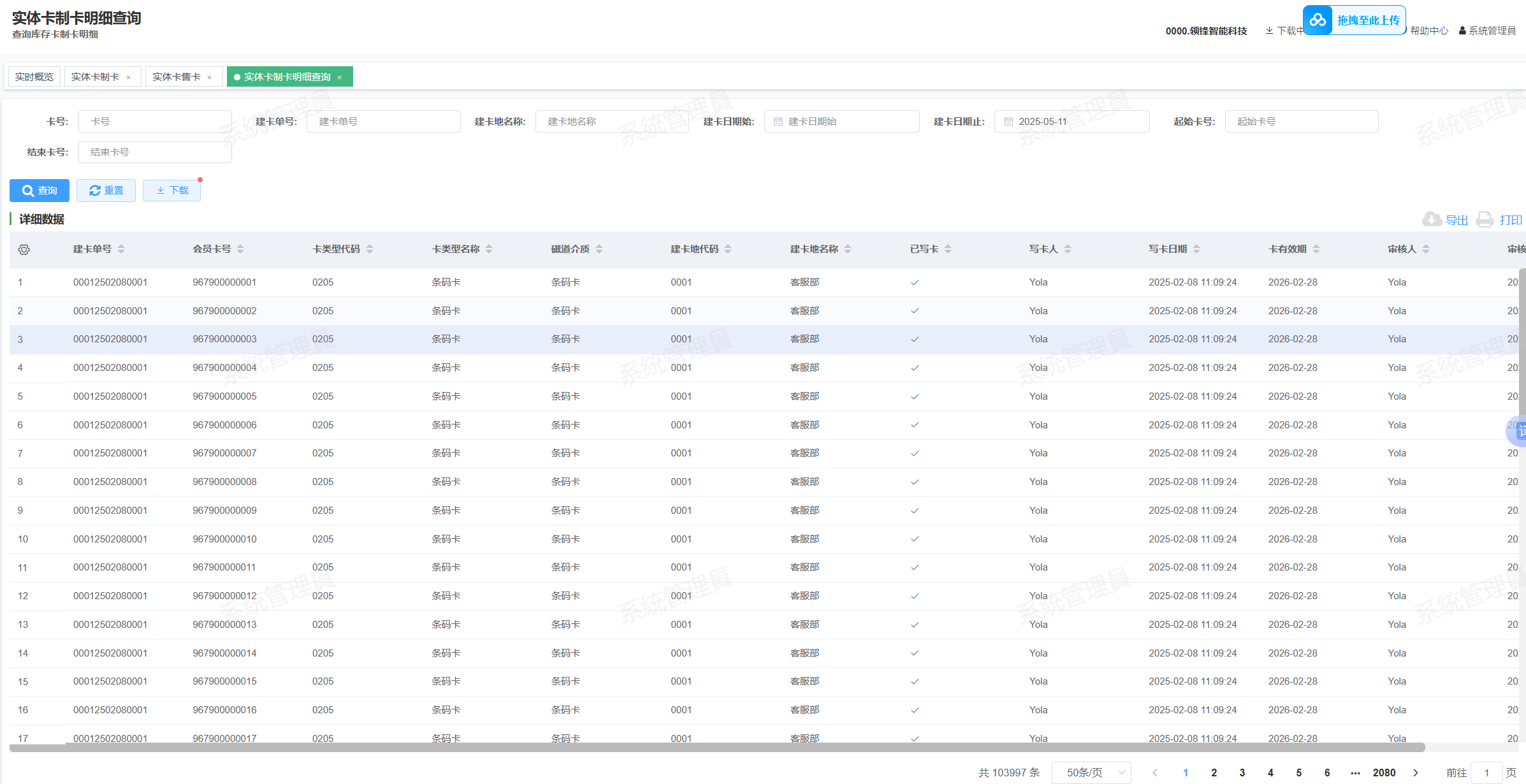Click the cloud export icon
Screen dimensions: 1526x784
[1432, 219]
